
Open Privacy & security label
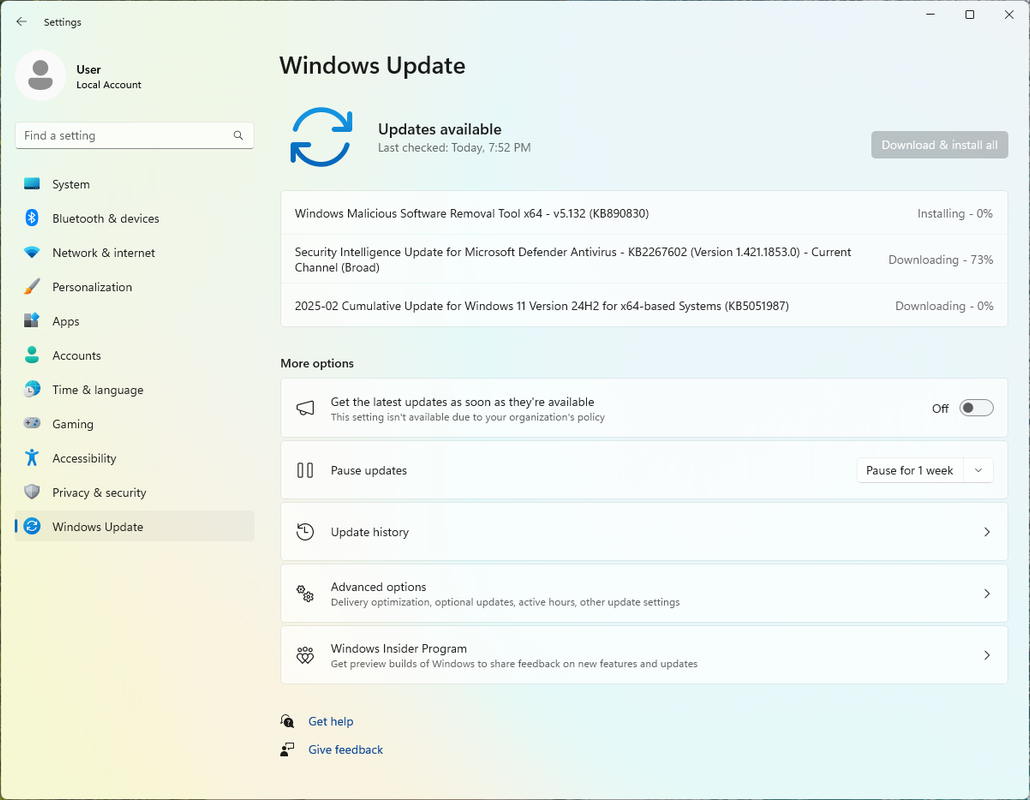click(x=99, y=493)
